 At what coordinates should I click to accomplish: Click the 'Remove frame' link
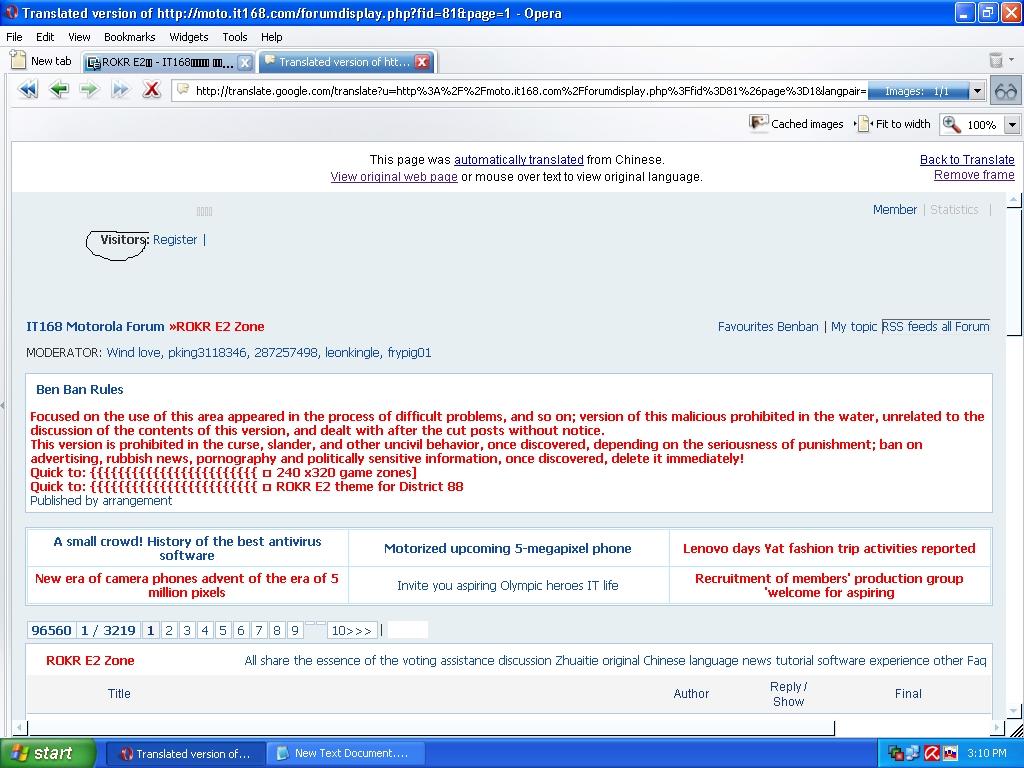pyautogui.click(x=974, y=174)
